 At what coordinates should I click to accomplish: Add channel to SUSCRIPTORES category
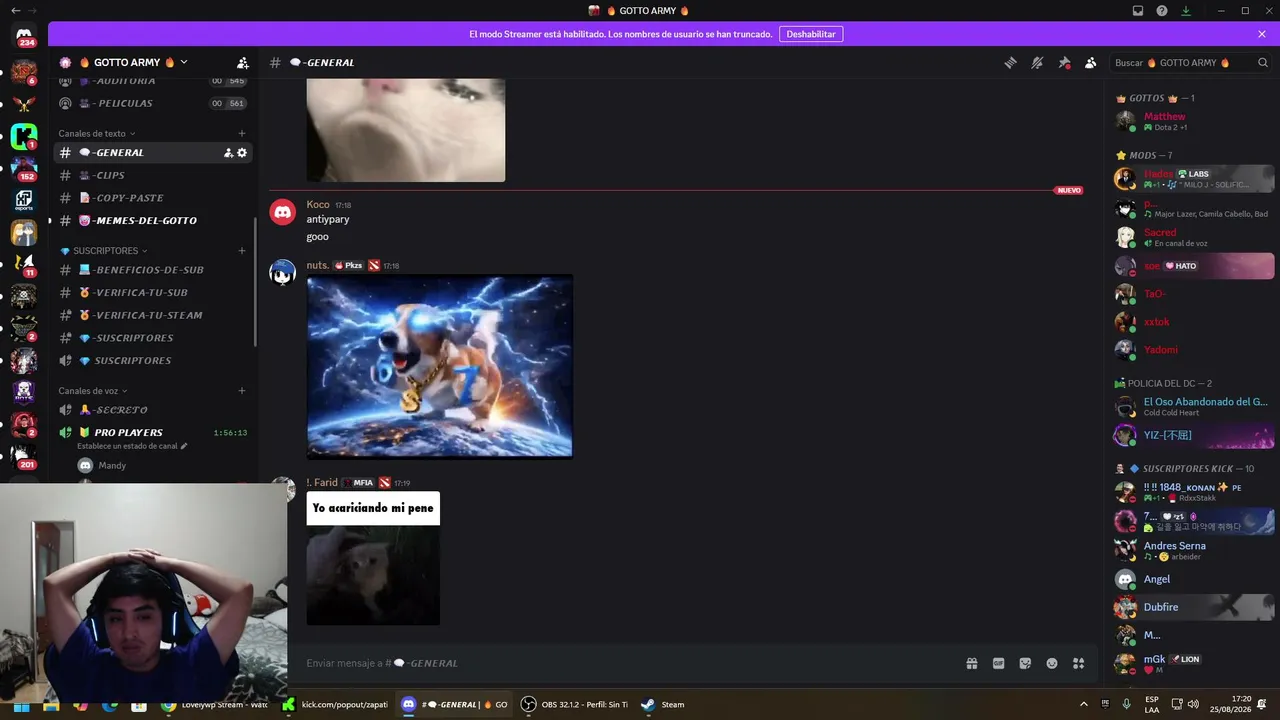click(242, 251)
